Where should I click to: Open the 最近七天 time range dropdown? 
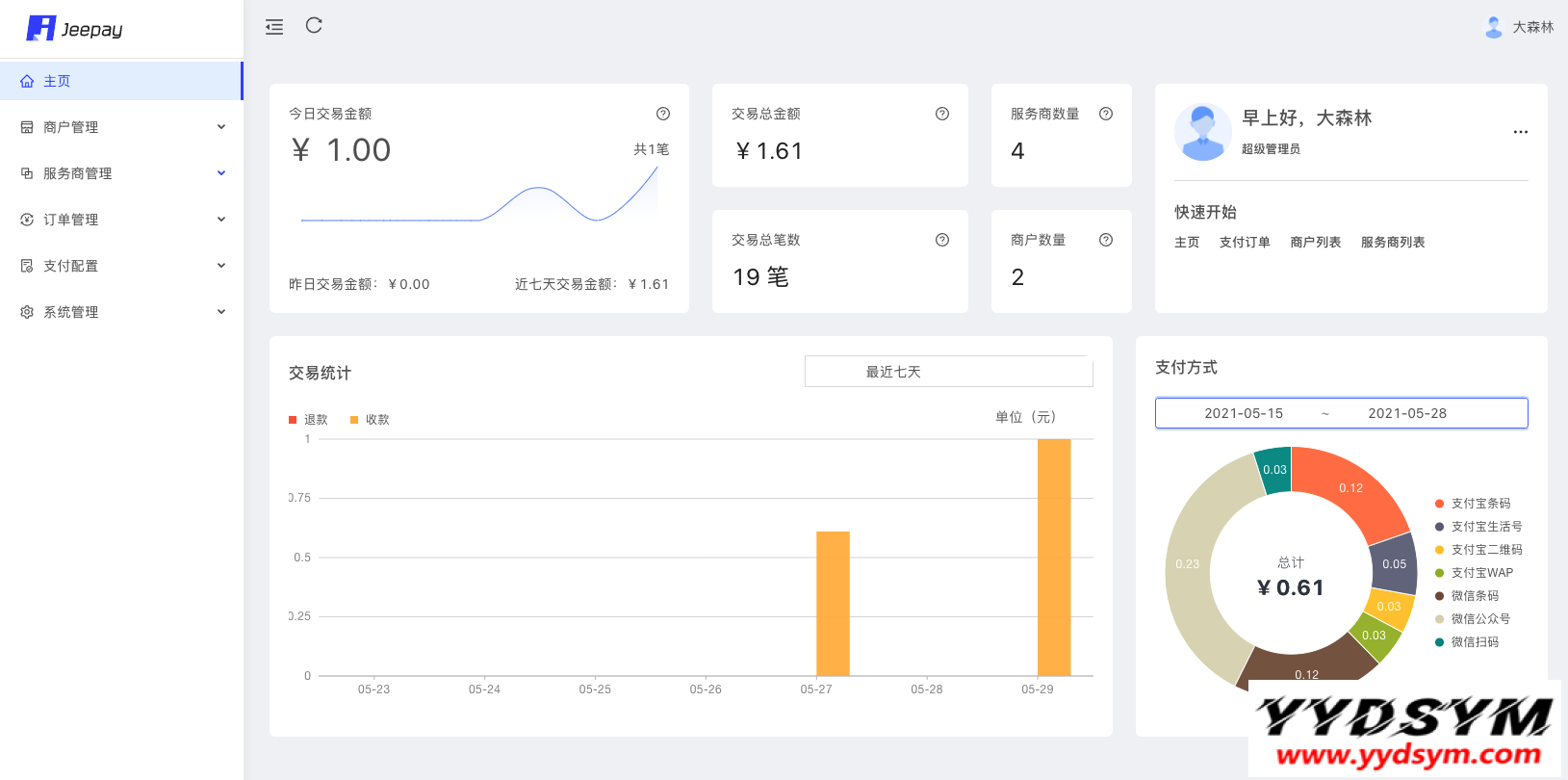point(948,372)
